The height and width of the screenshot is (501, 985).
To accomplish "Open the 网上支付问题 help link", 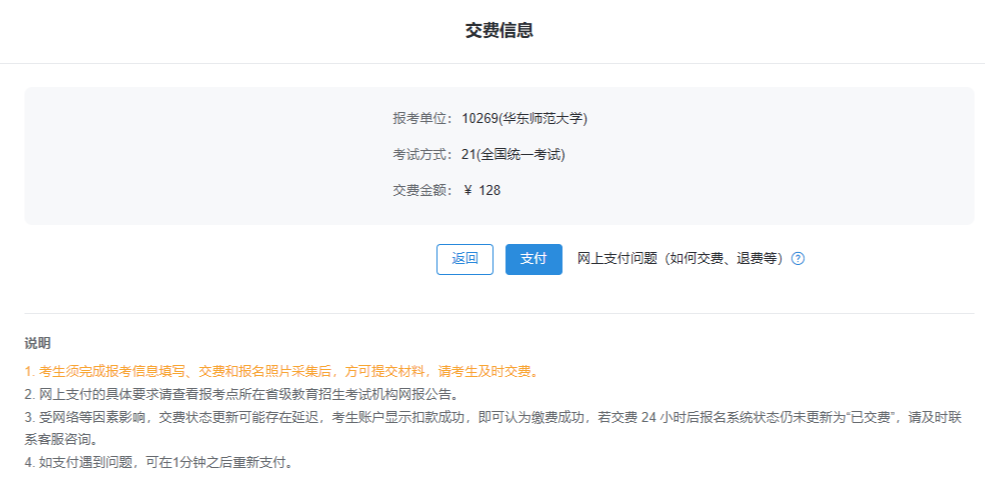I will (x=680, y=259).
